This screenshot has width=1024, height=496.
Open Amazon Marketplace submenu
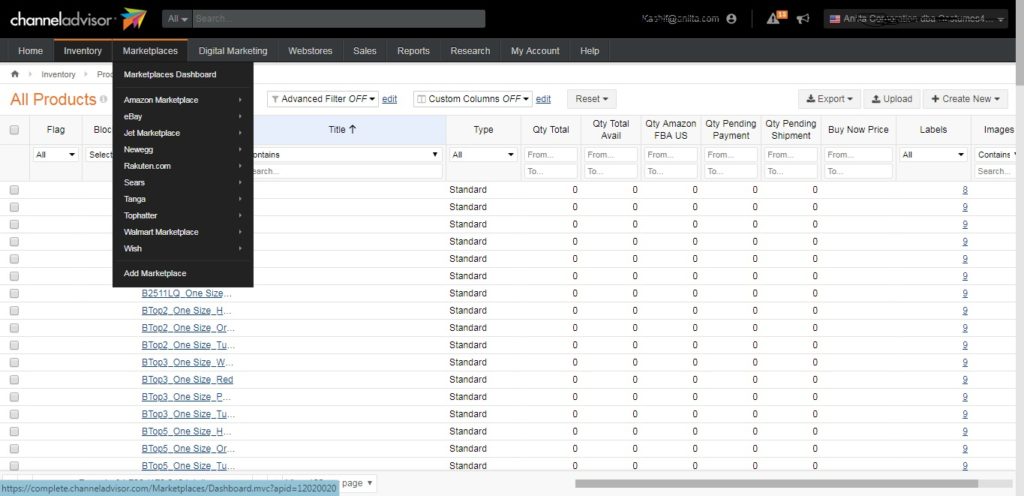[x=182, y=100]
